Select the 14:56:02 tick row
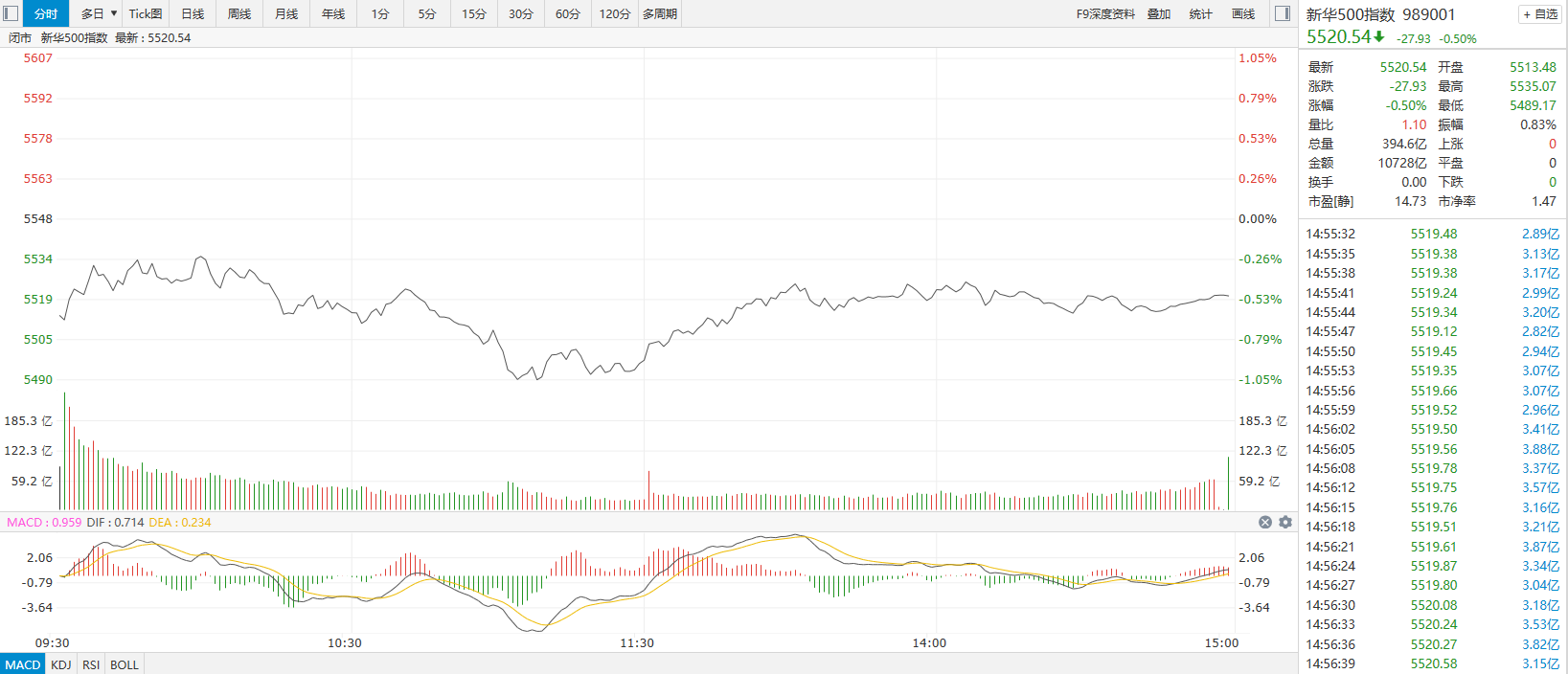 click(x=1432, y=429)
